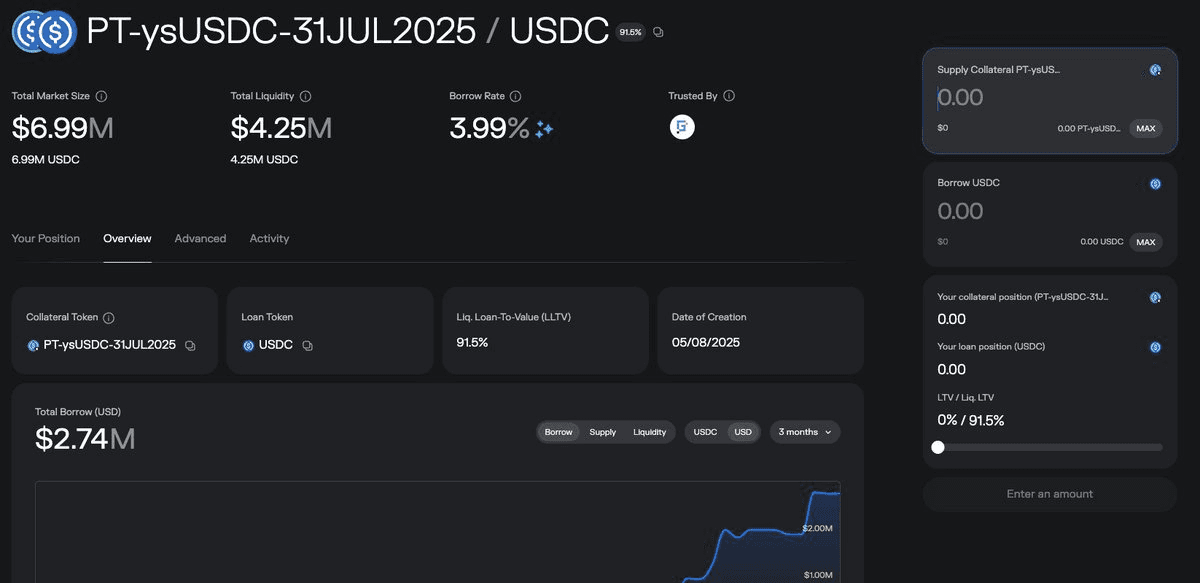This screenshot has height=583, width=1200.
Task: Click the market pair logo in the header
Action: click(44, 32)
